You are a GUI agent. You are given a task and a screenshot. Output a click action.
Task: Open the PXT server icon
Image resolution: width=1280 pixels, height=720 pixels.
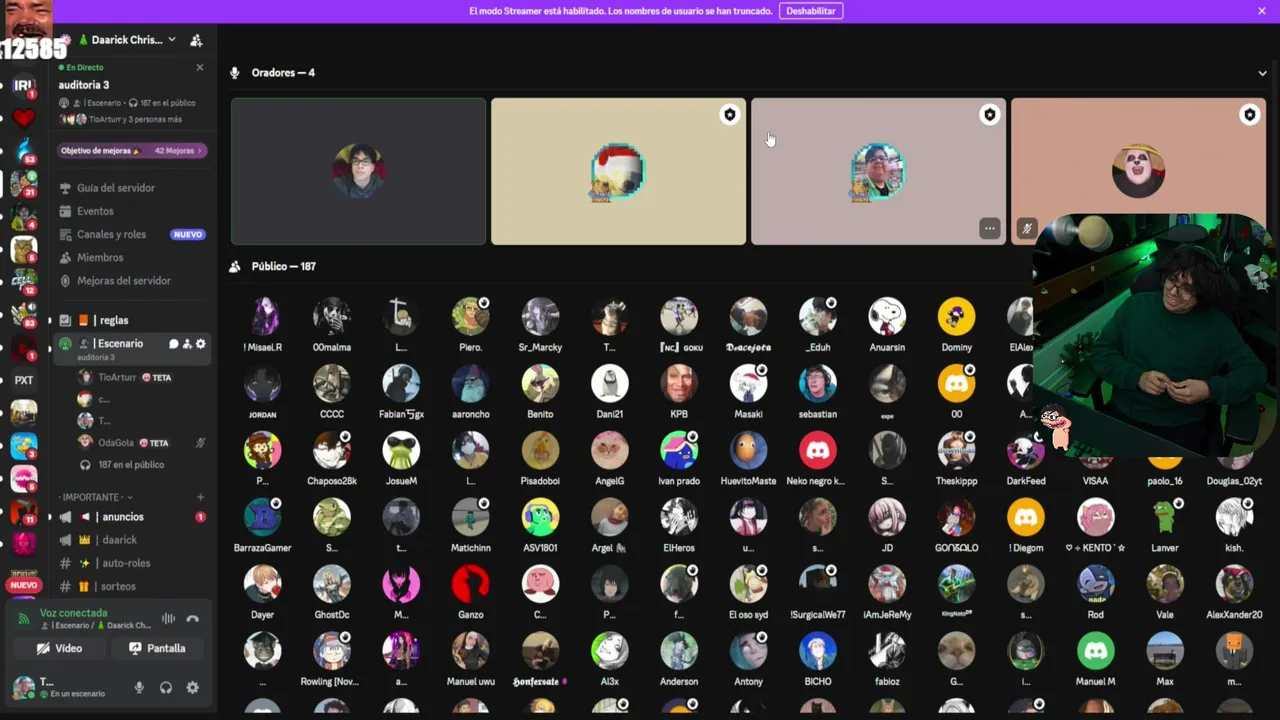click(23, 380)
